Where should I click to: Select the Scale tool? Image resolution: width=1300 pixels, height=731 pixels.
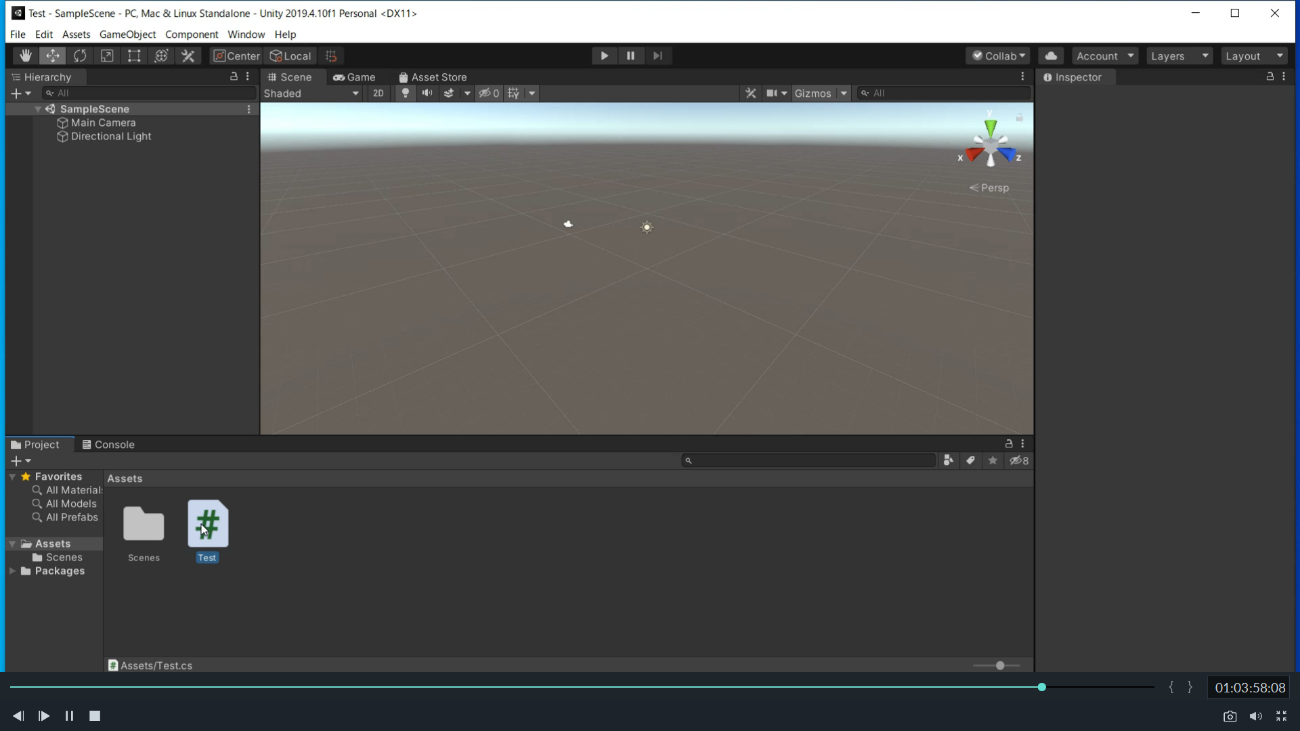pos(106,55)
